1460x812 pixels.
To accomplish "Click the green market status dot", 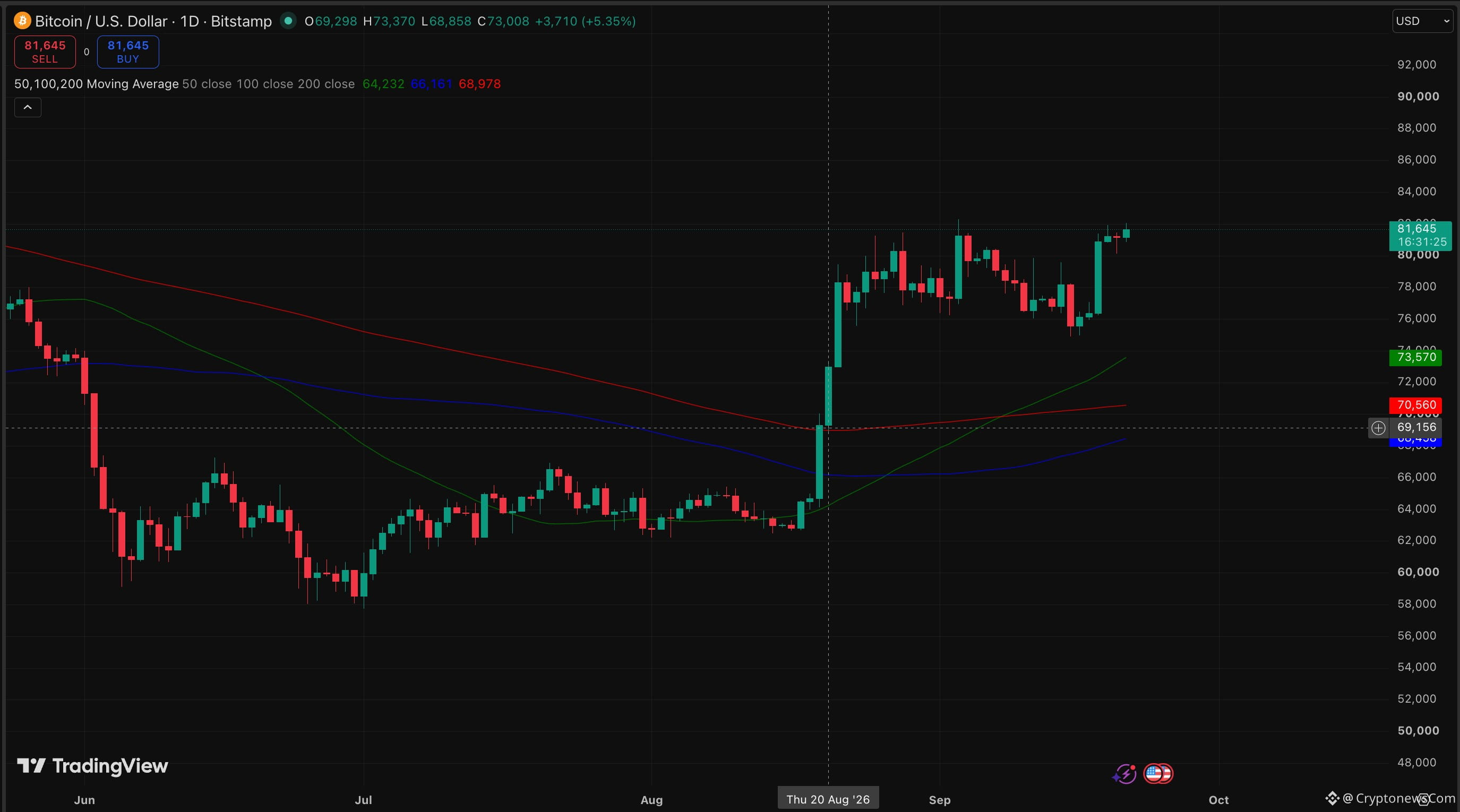I will (x=288, y=21).
